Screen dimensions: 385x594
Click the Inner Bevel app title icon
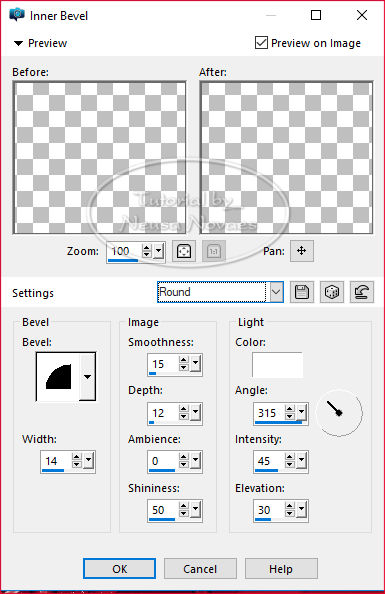coord(17,15)
